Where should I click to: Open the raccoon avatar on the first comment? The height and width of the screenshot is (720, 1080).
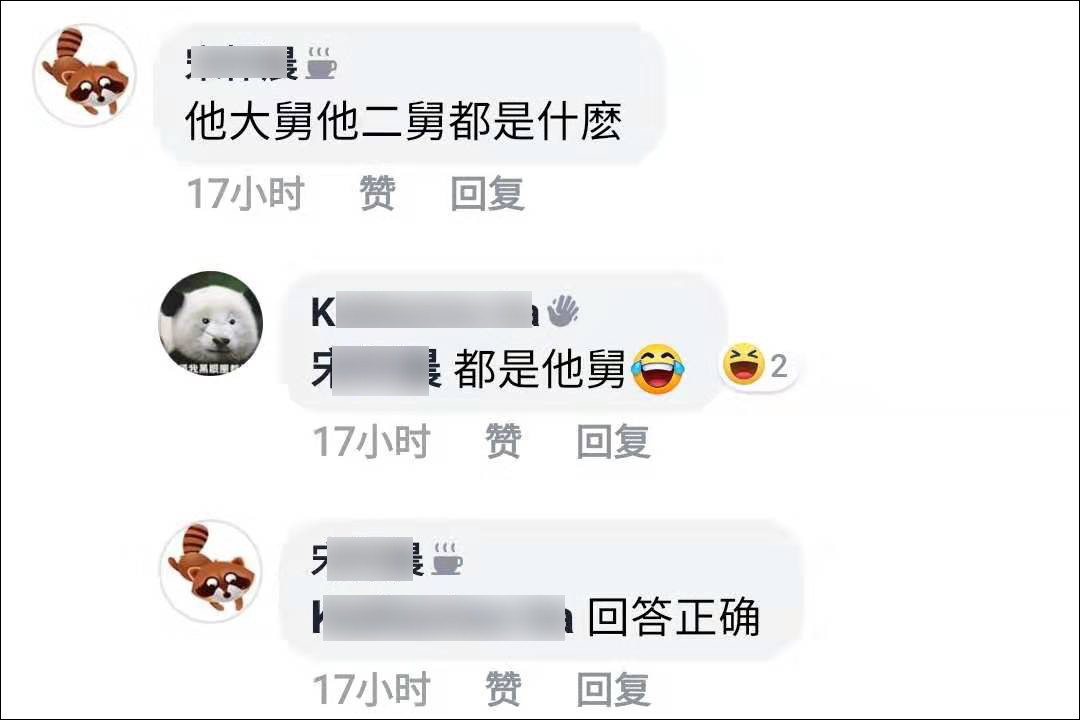pyautogui.click(x=85, y=76)
